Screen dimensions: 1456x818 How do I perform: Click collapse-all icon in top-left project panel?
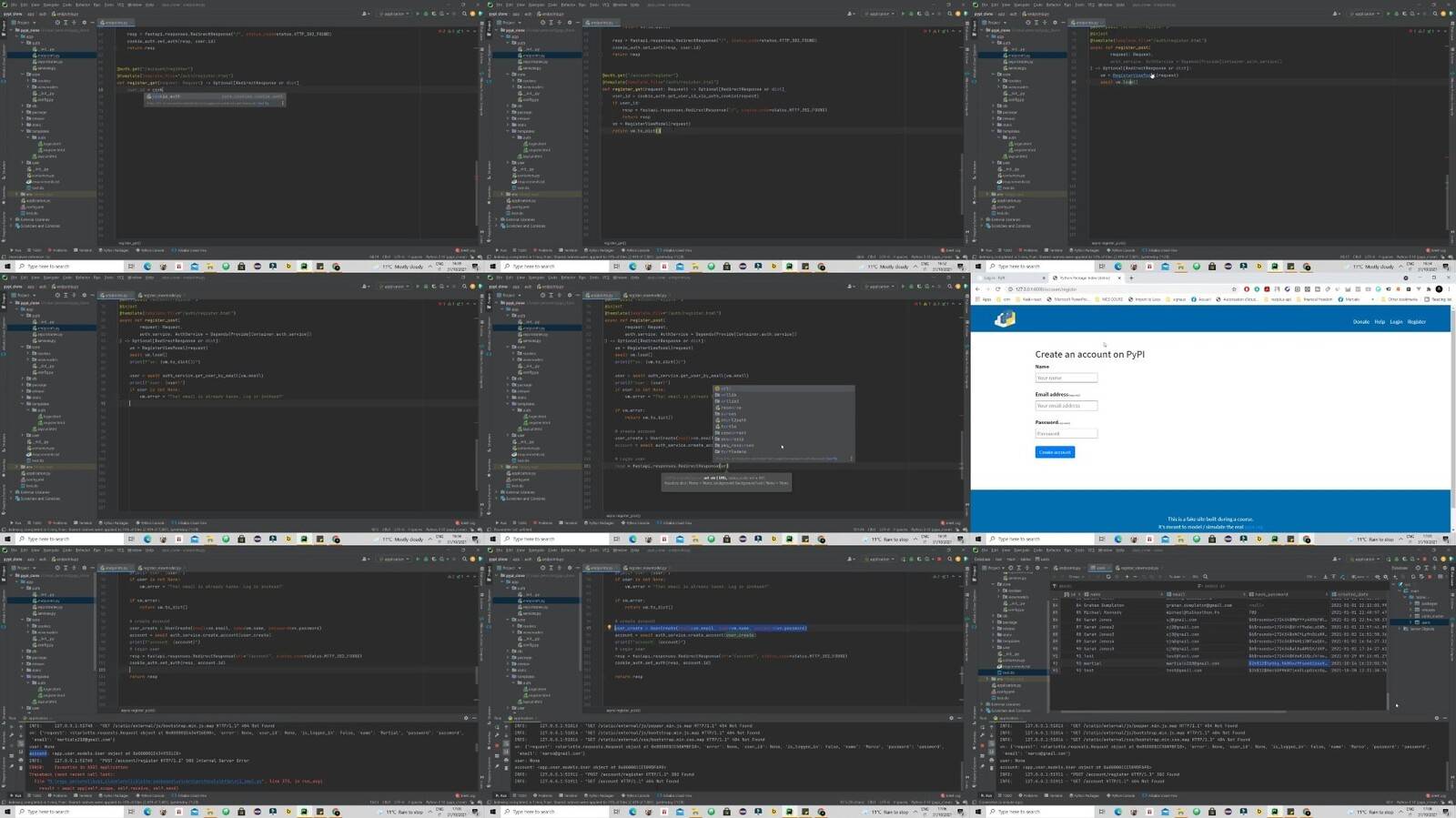click(74, 23)
